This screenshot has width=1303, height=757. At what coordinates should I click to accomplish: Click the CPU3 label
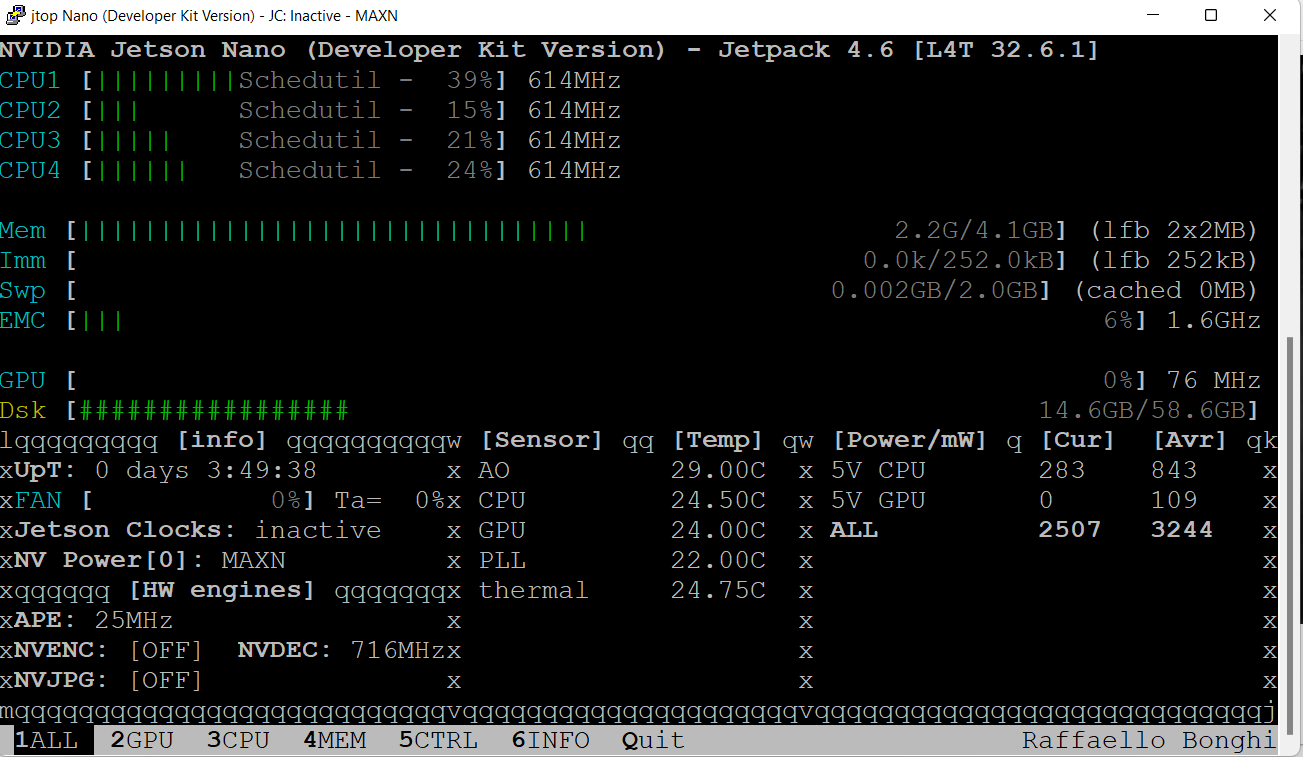pyautogui.click(x=30, y=141)
